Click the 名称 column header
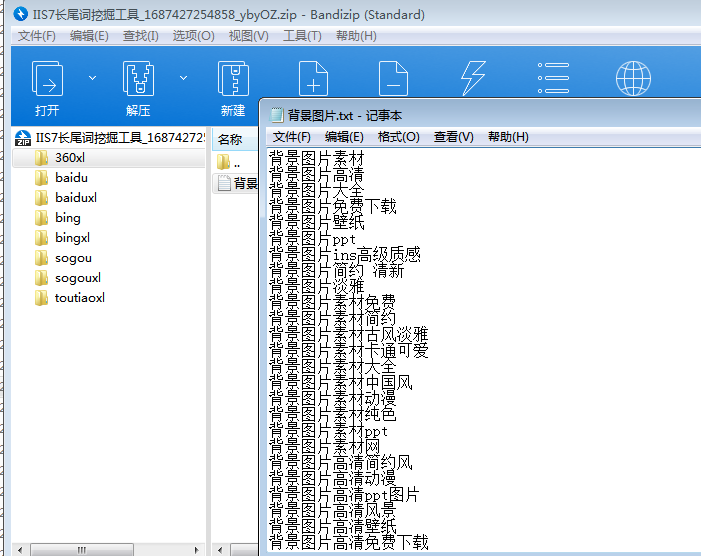Image resolution: width=701 pixels, height=556 pixels. pos(235,139)
